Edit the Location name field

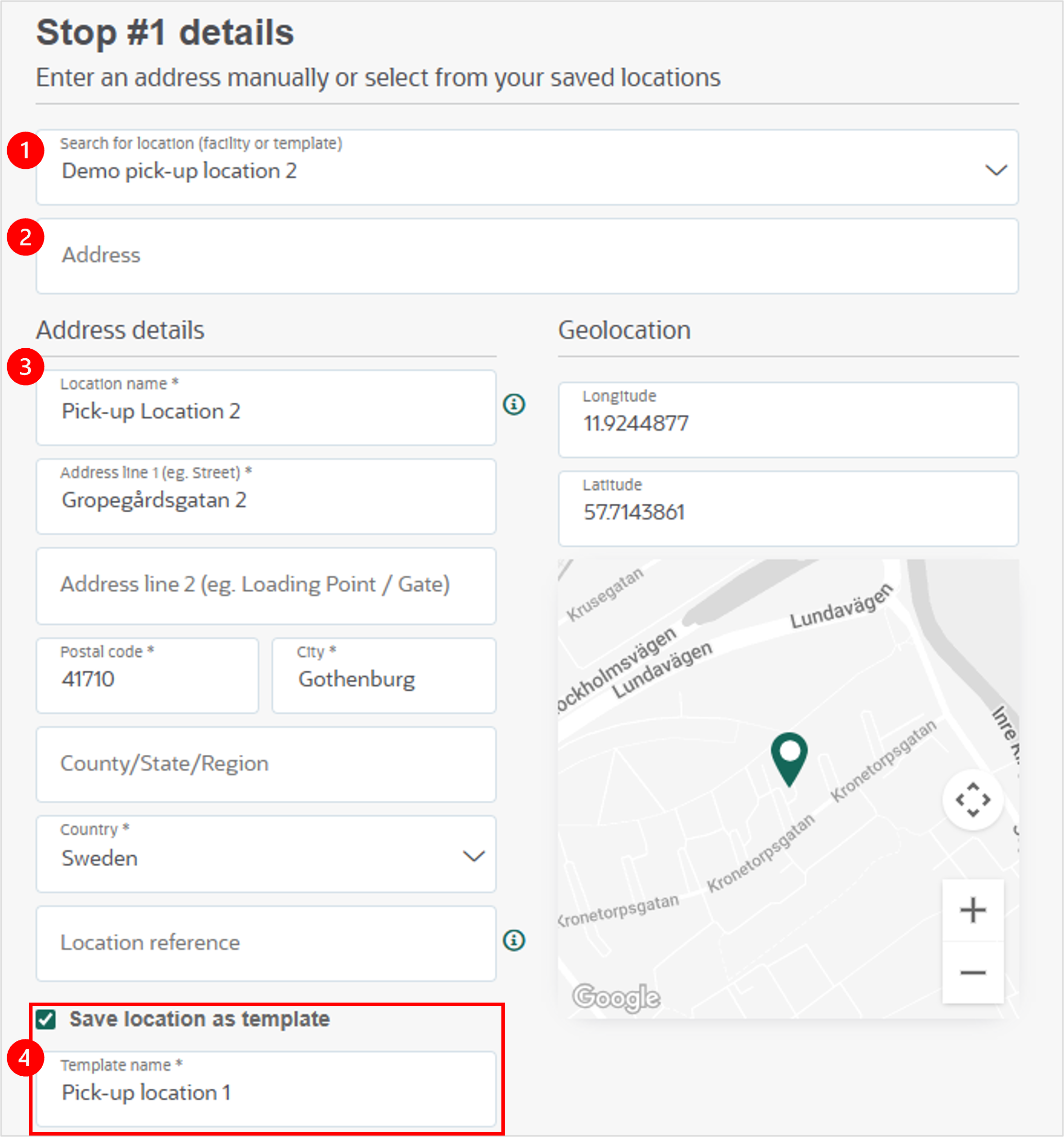click(x=266, y=407)
